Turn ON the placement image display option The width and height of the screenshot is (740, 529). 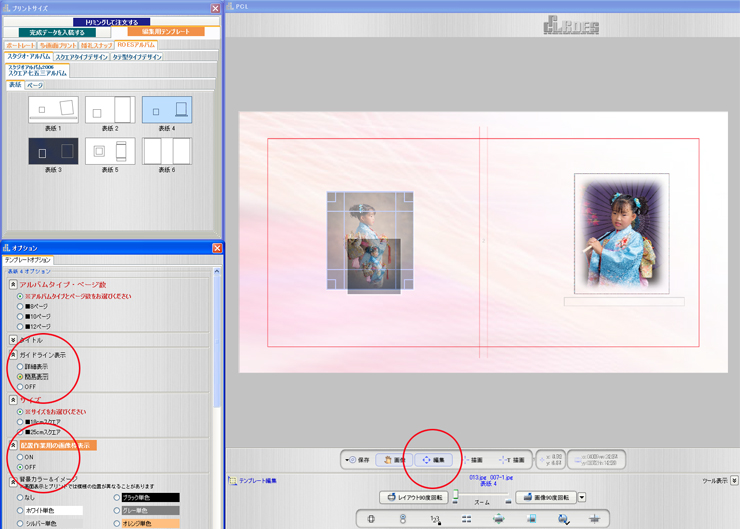click(x=20, y=457)
